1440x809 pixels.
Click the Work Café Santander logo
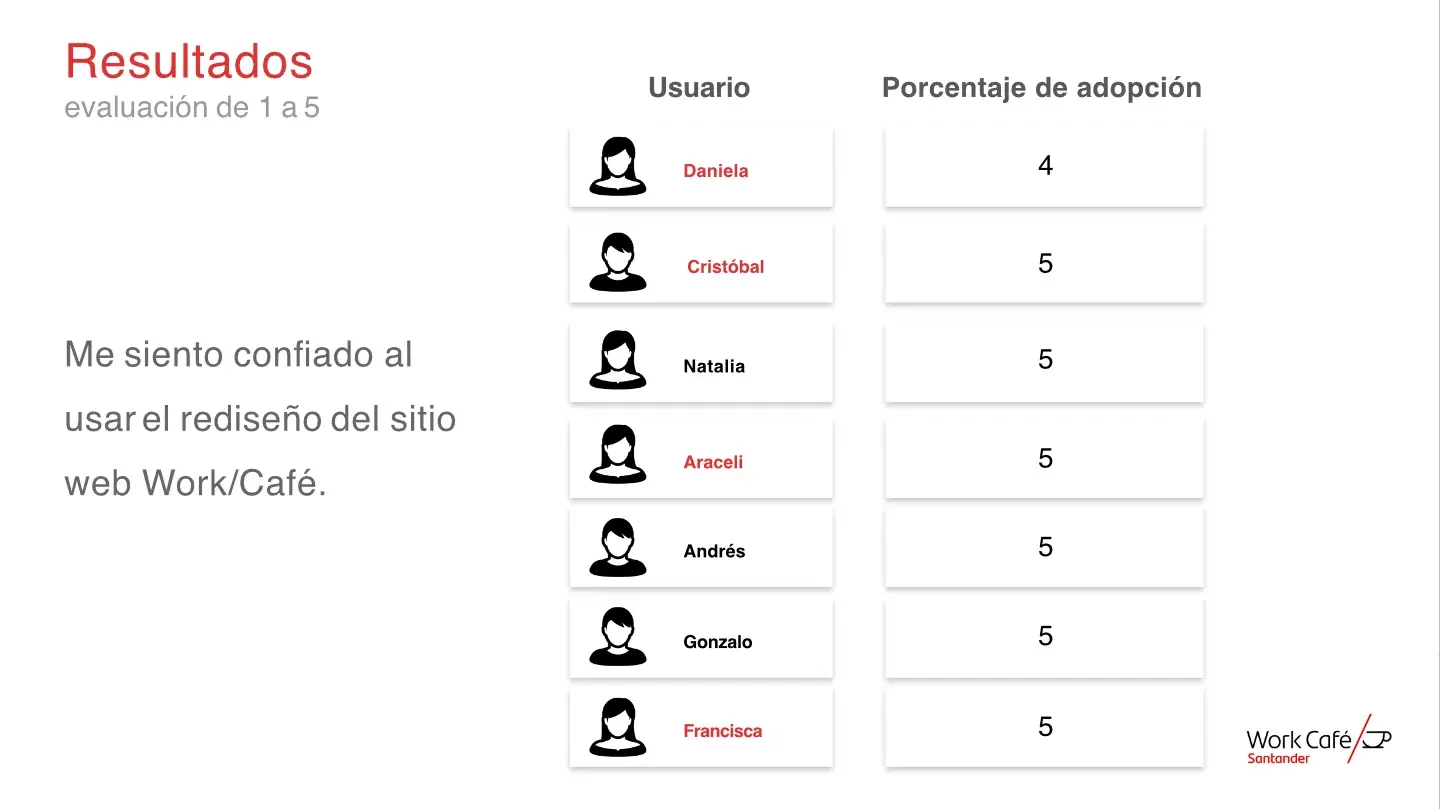(1318, 742)
